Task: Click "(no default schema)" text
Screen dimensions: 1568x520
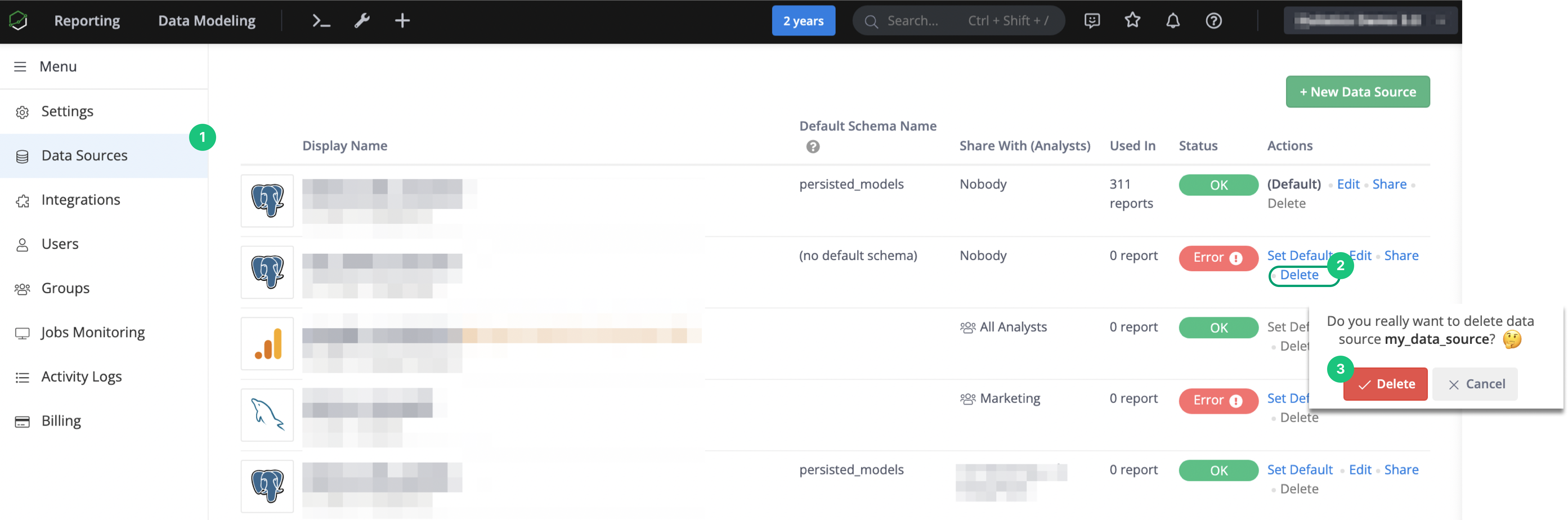Action: point(858,256)
